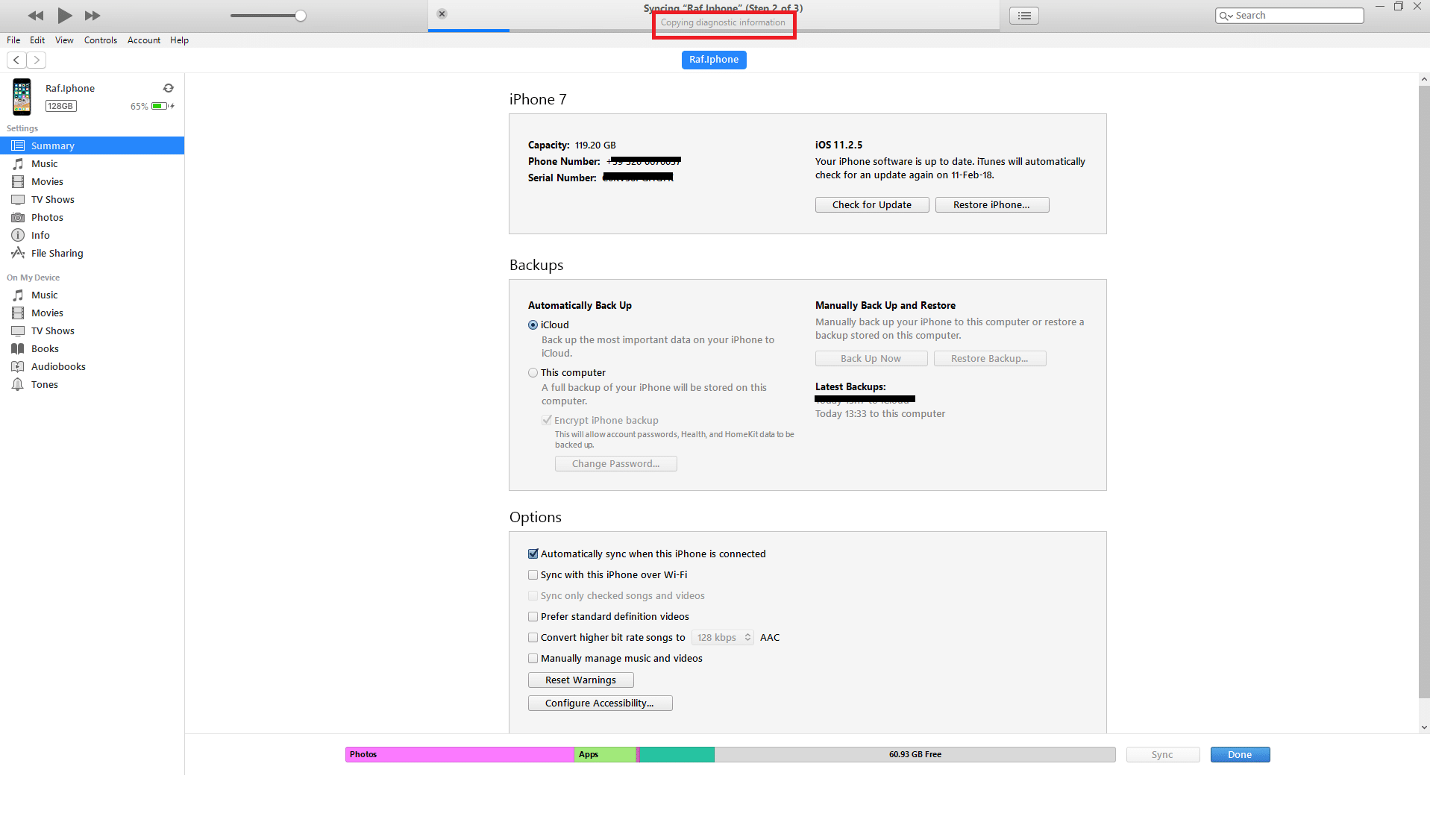
Task: Click the sync progress bar
Action: click(714, 31)
